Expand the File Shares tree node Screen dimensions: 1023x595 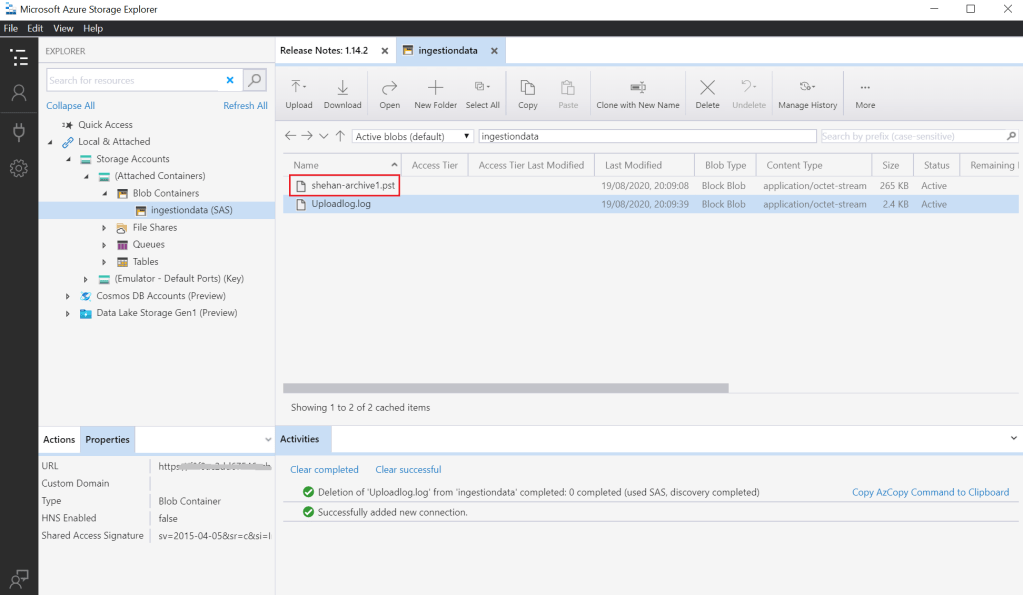pos(104,228)
